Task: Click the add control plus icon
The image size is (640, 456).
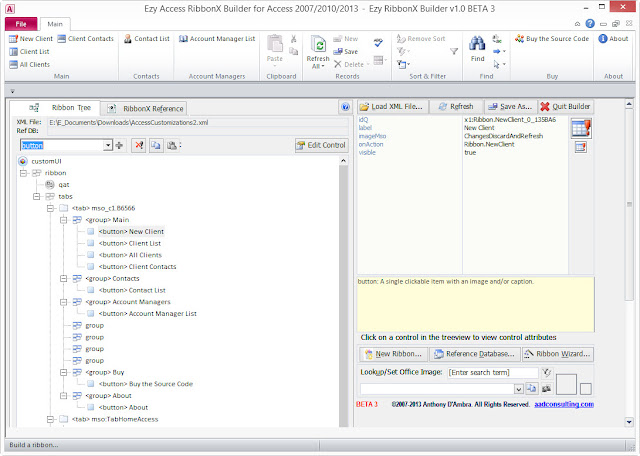Action: (119, 145)
